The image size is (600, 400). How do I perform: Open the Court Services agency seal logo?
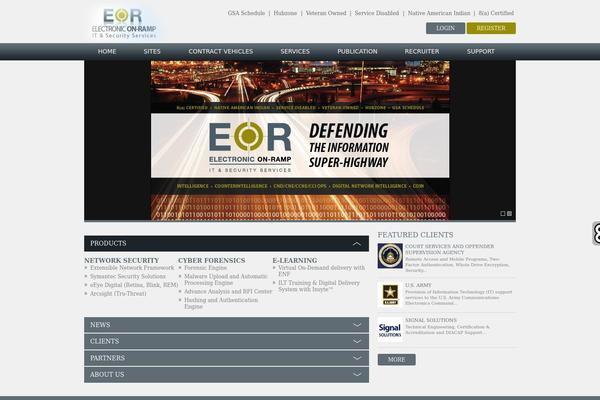tap(390, 256)
